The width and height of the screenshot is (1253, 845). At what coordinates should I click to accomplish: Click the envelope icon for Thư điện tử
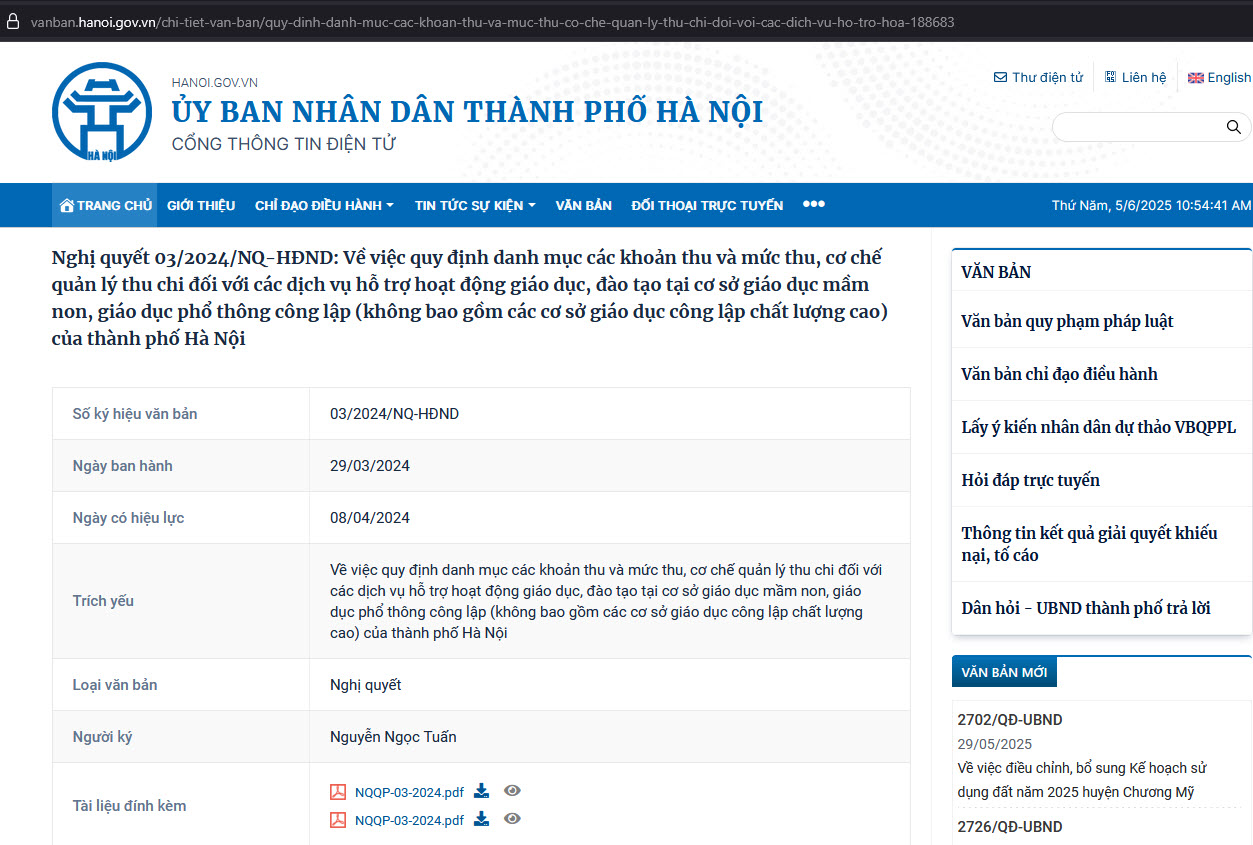[1000, 77]
